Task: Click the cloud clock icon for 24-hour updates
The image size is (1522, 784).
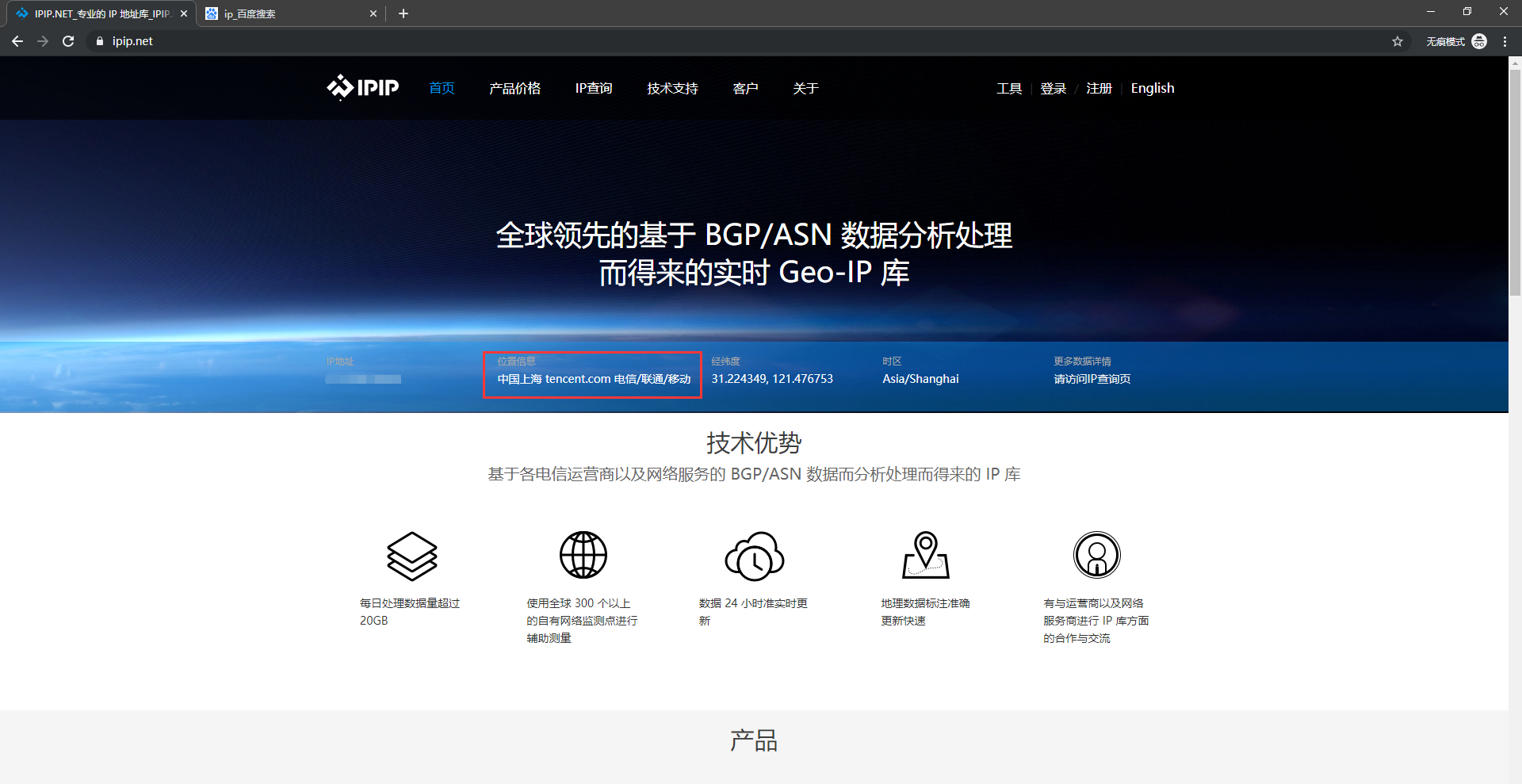Action: [755, 556]
